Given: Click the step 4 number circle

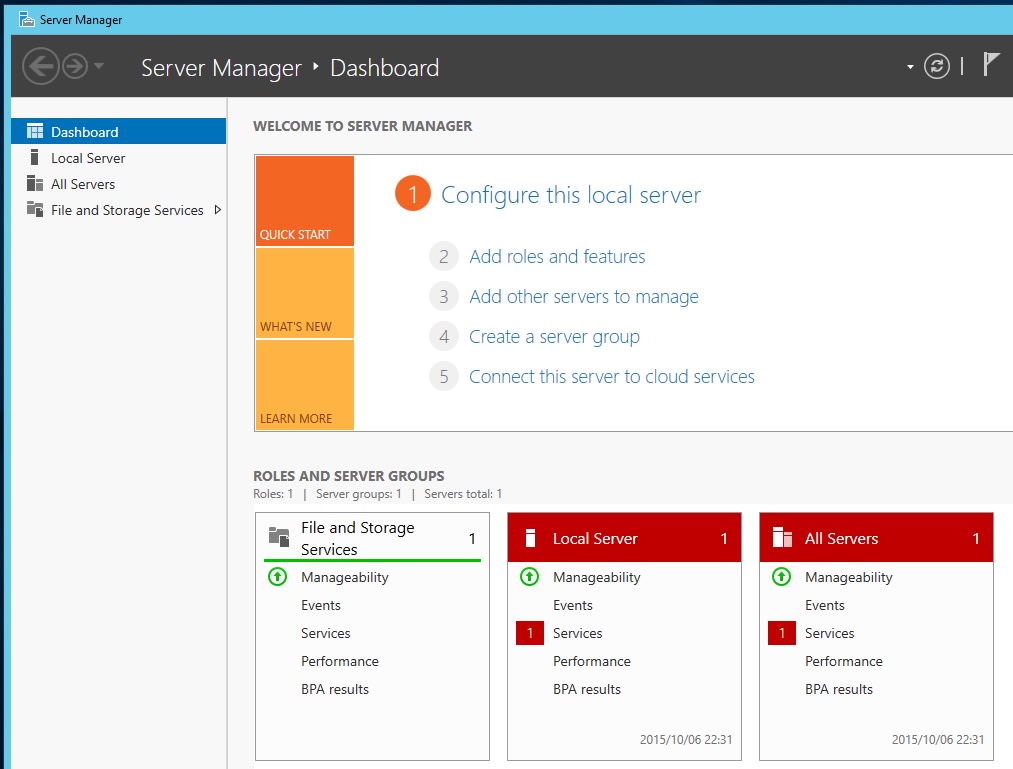Looking at the screenshot, I should 444,337.
